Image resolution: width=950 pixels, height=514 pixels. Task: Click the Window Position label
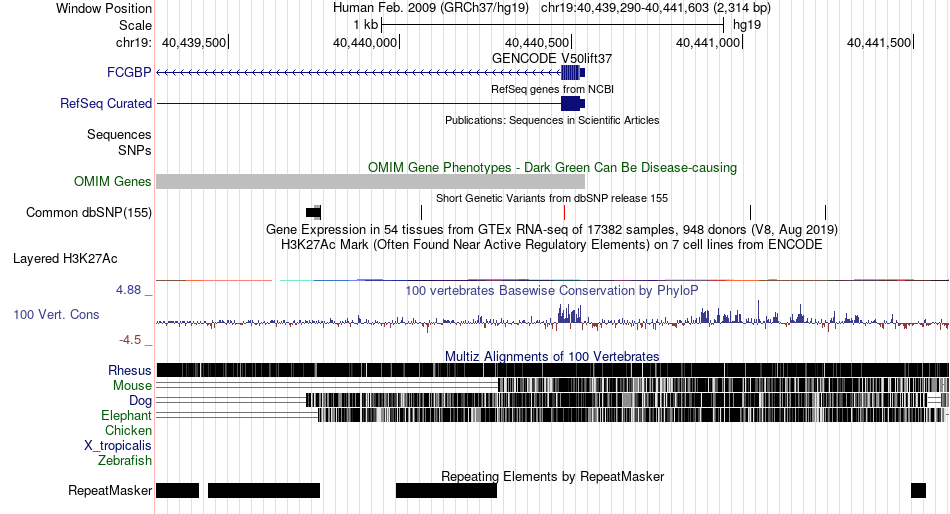[x=104, y=8]
